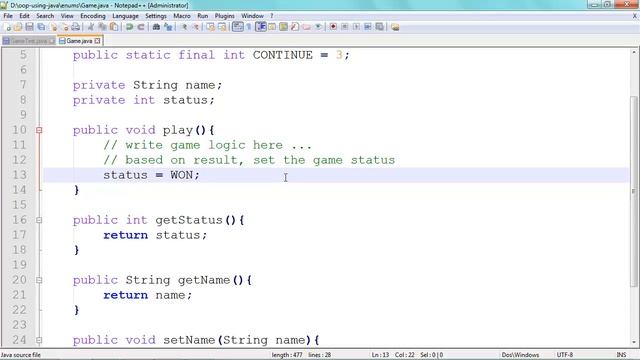Click the Save All toolbar icon
This screenshot has width=640, height=360.
[x=41, y=27]
